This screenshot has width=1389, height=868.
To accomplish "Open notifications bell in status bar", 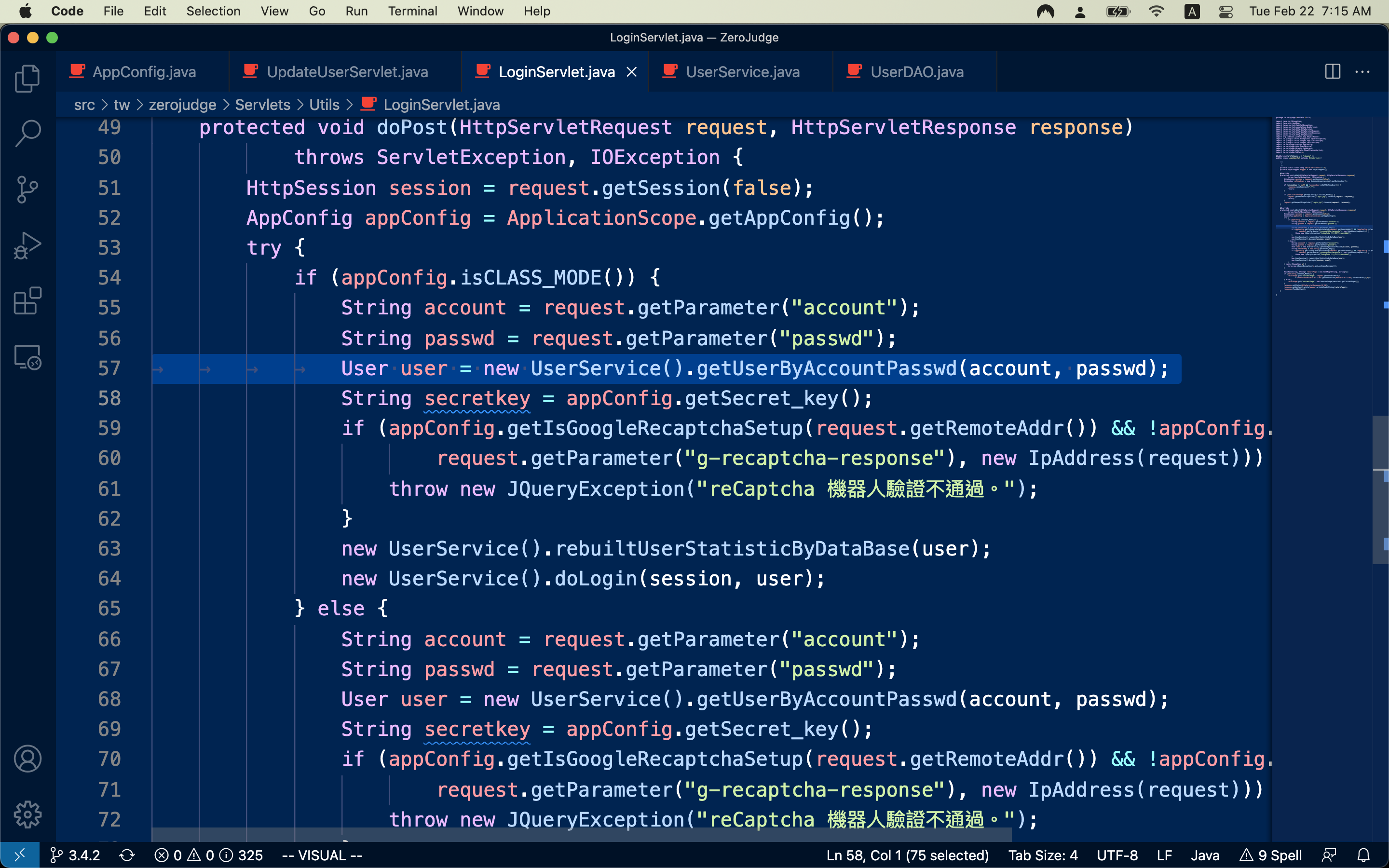I will click(1364, 855).
